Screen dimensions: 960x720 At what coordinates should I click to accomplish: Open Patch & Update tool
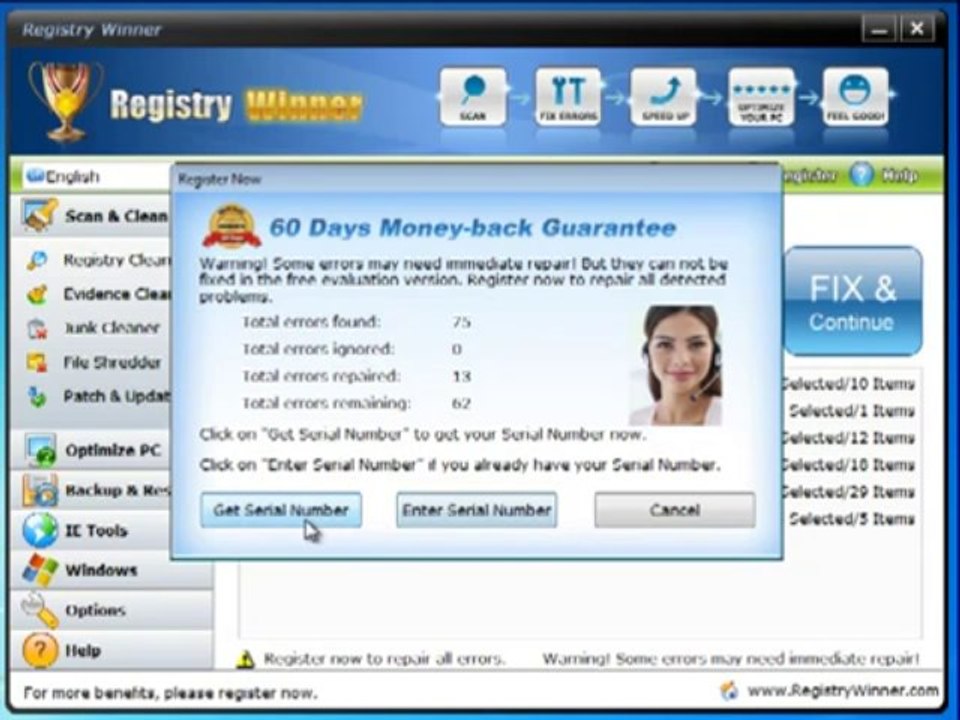click(x=117, y=396)
